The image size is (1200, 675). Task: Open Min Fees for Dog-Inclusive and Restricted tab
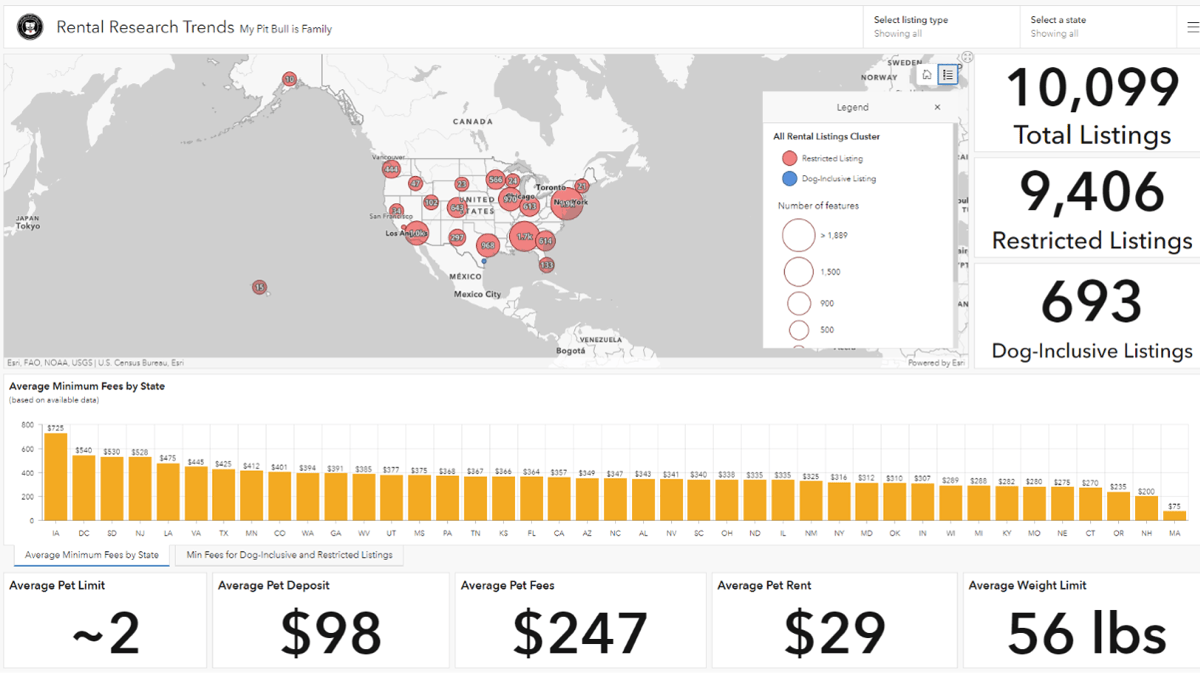pyautogui.click(x=289, y=555)
